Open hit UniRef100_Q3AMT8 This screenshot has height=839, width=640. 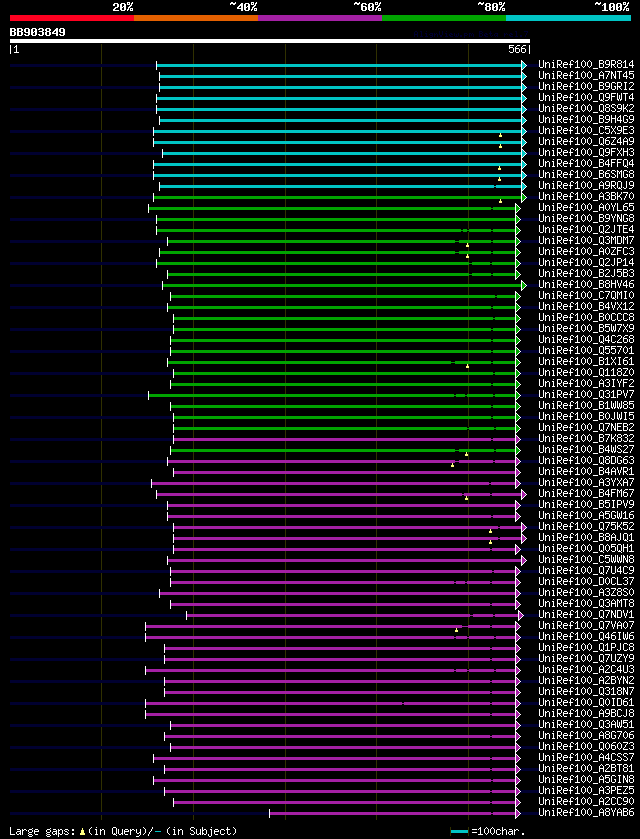pos(586,602)
